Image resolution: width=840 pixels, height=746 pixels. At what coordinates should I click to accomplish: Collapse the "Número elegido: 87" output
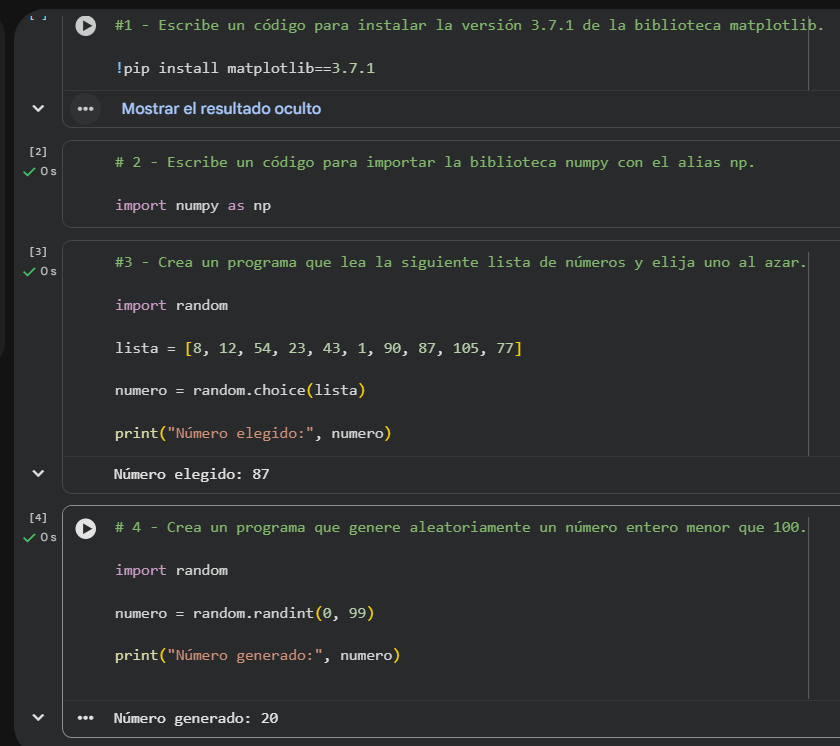(38, 473)
